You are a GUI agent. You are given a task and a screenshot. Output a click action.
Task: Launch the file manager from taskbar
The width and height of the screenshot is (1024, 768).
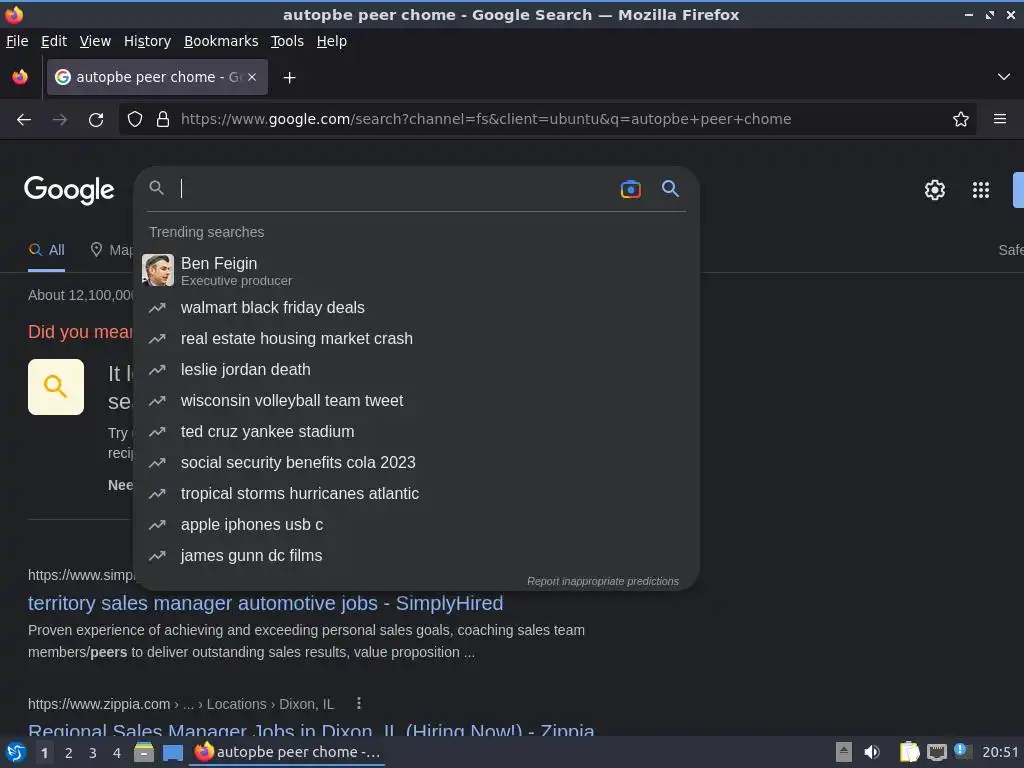pyautogui.click(x=144, y=752)
